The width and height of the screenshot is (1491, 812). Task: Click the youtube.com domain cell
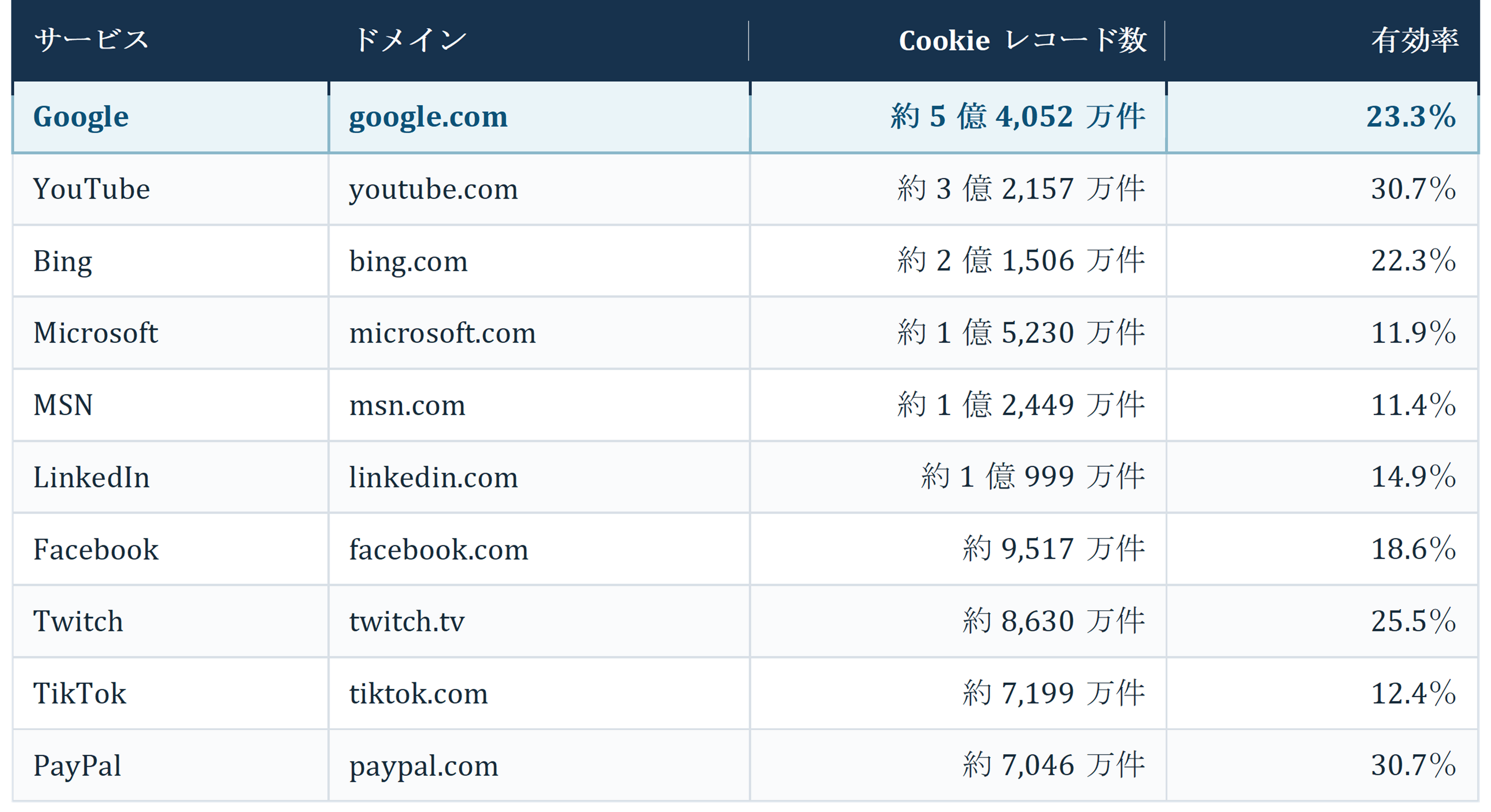coord(539,189)
